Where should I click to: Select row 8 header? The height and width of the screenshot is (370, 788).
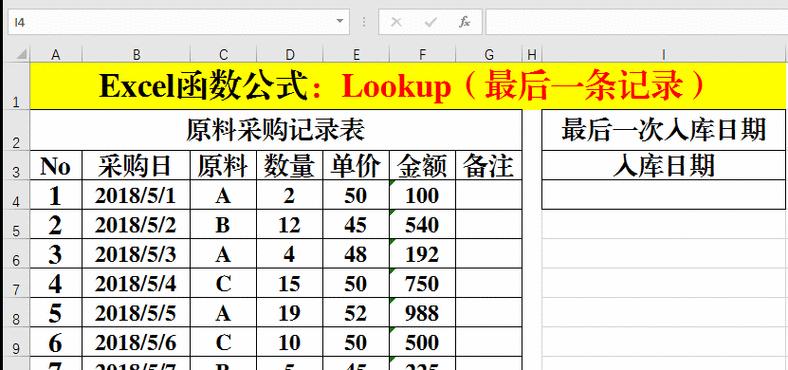(16, 313)
